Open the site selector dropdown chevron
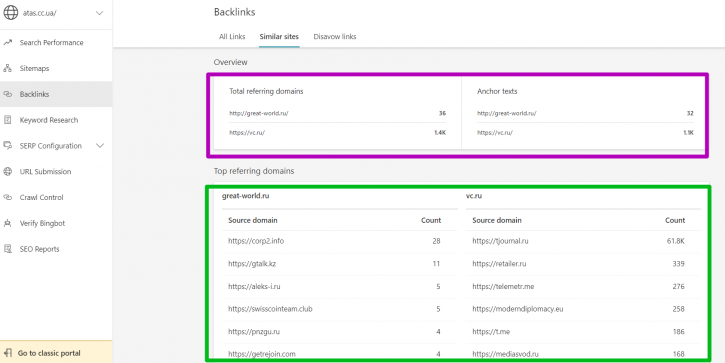Viewport: 725px width, 363px height. [99, 13]
